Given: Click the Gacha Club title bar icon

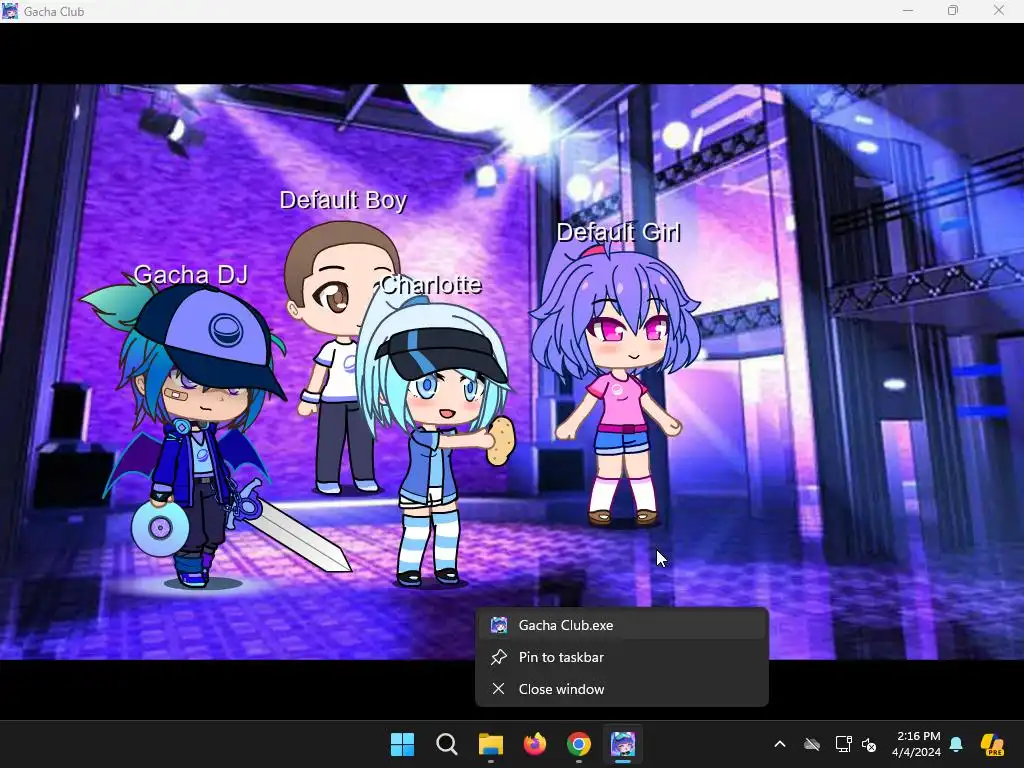Looking at the screenshot, I should 10,11.
